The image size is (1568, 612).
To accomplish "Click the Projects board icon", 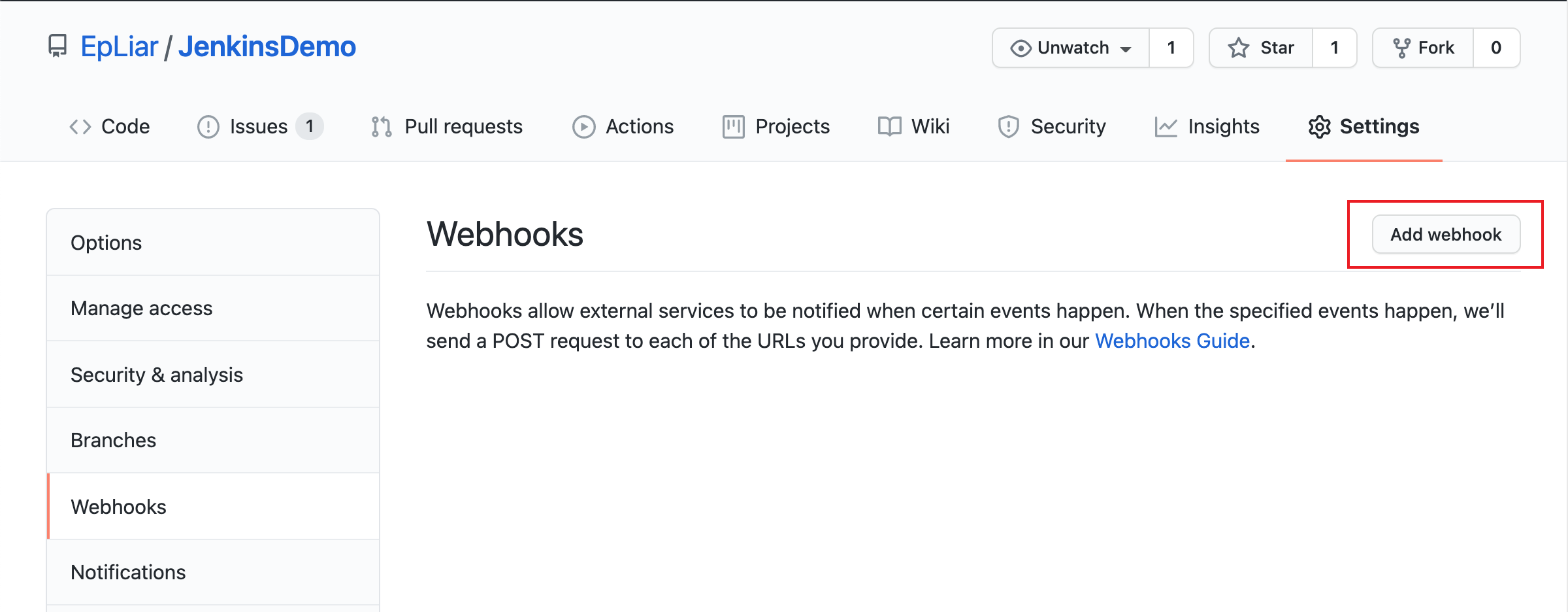I will click(733, 126).
